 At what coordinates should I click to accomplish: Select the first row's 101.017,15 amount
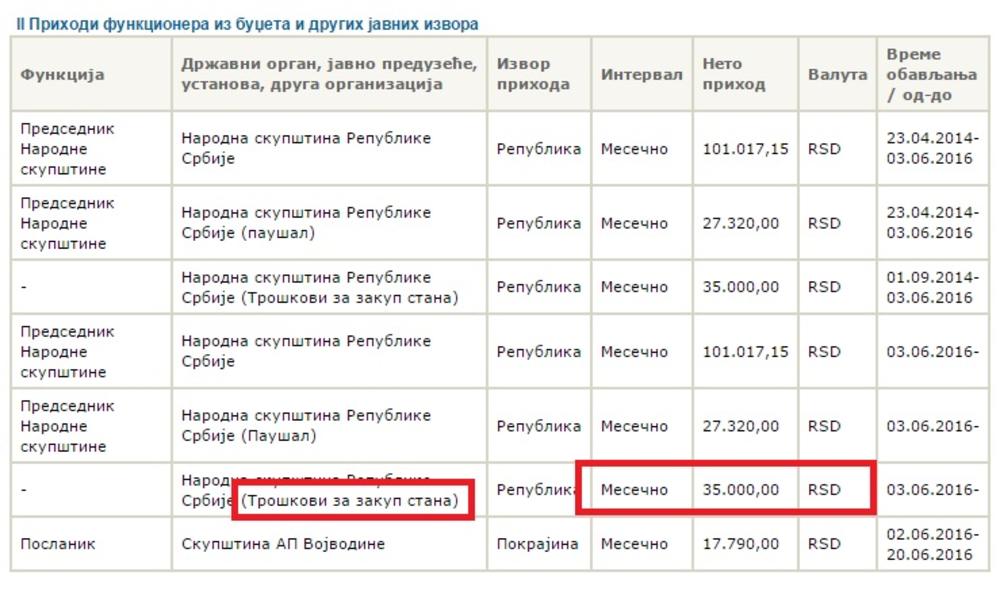[745, 149]
